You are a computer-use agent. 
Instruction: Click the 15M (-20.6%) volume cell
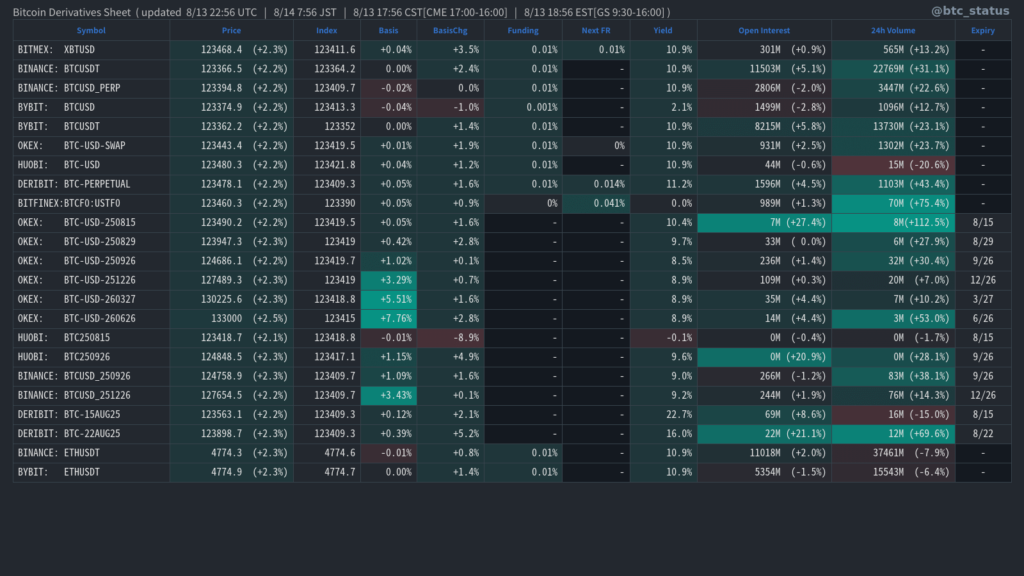pos(893,165)
